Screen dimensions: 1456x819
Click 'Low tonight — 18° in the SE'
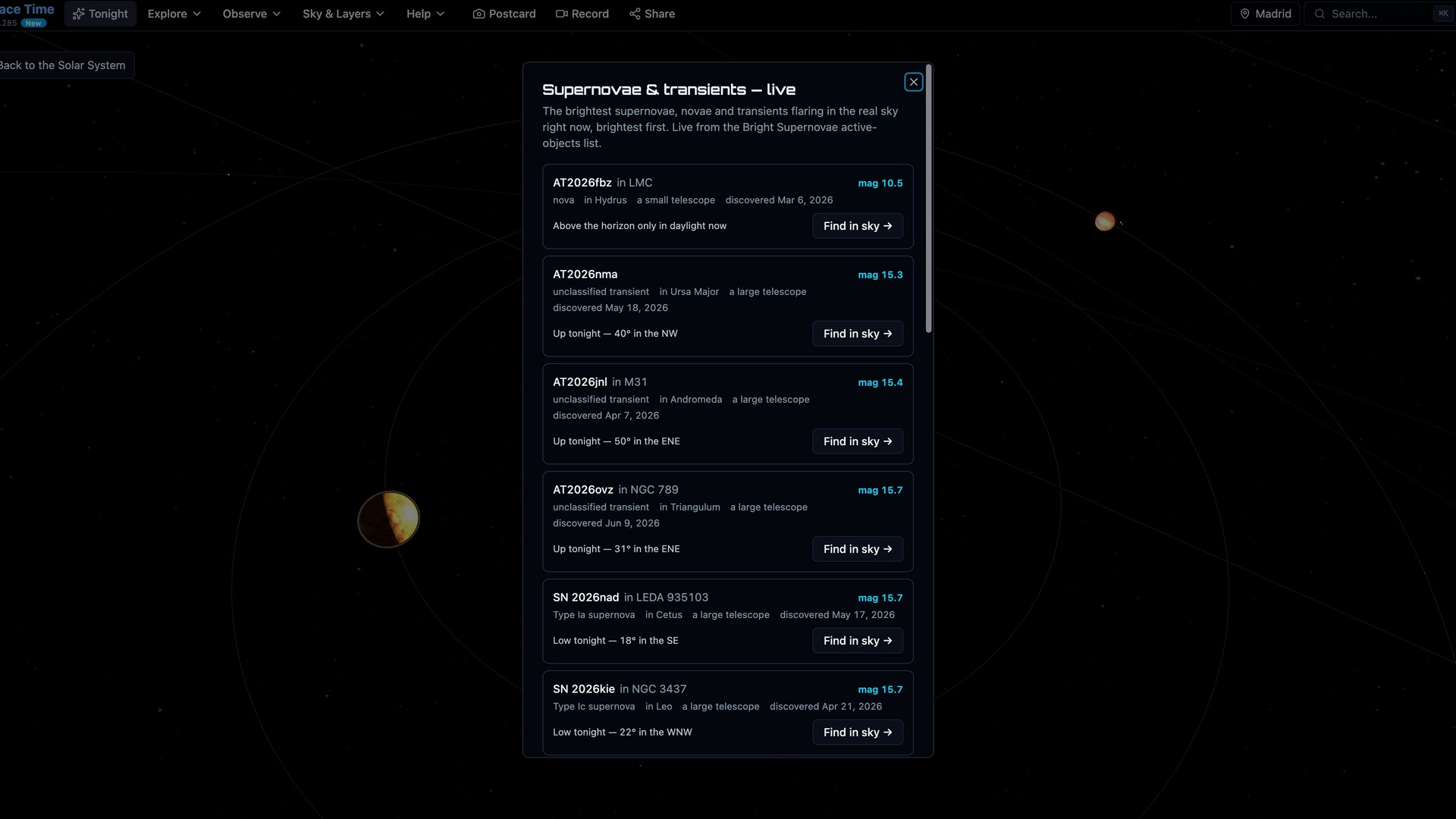(615, 641)
